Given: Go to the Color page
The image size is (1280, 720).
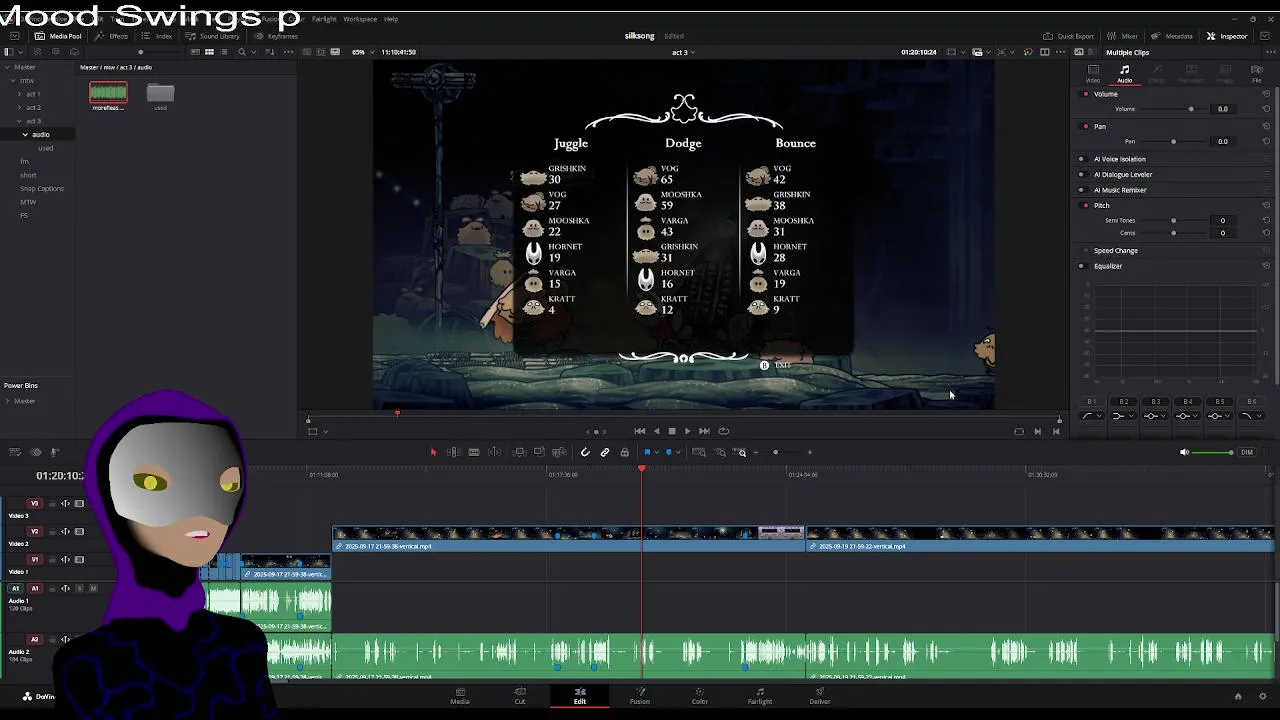Looking at the screenshot, I should click(700, 696).
